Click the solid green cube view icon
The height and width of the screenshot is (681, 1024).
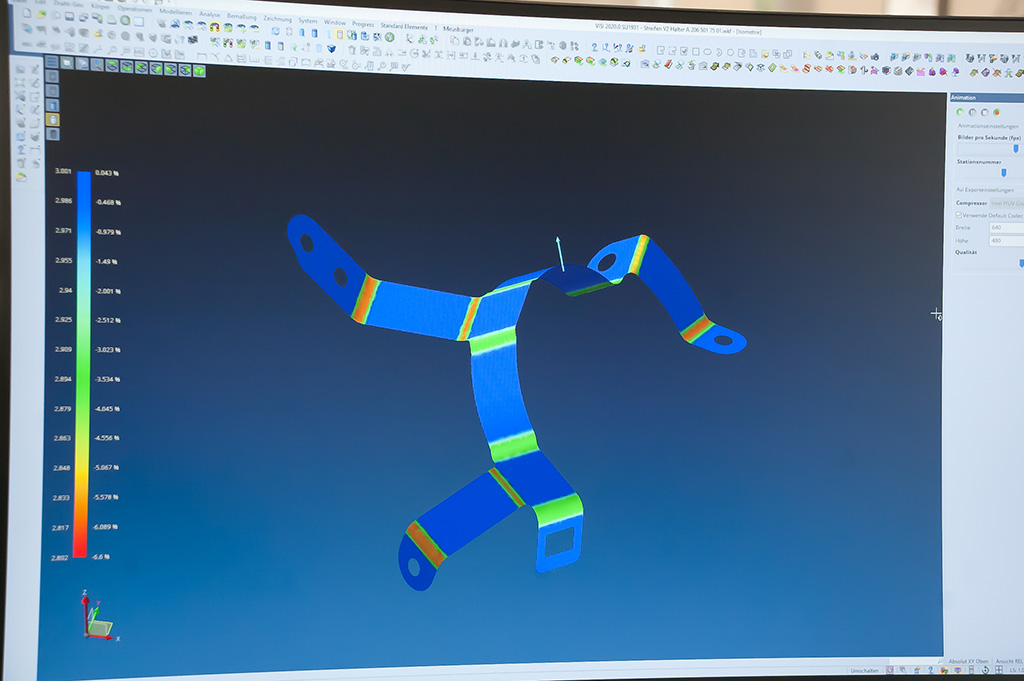pos(199,70)
